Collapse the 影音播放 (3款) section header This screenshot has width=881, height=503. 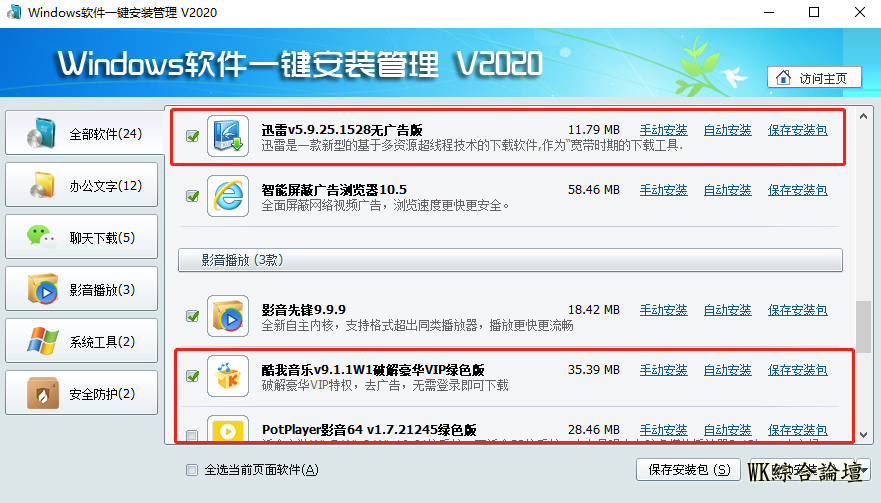pyautogui.click(x=510, y=260)
